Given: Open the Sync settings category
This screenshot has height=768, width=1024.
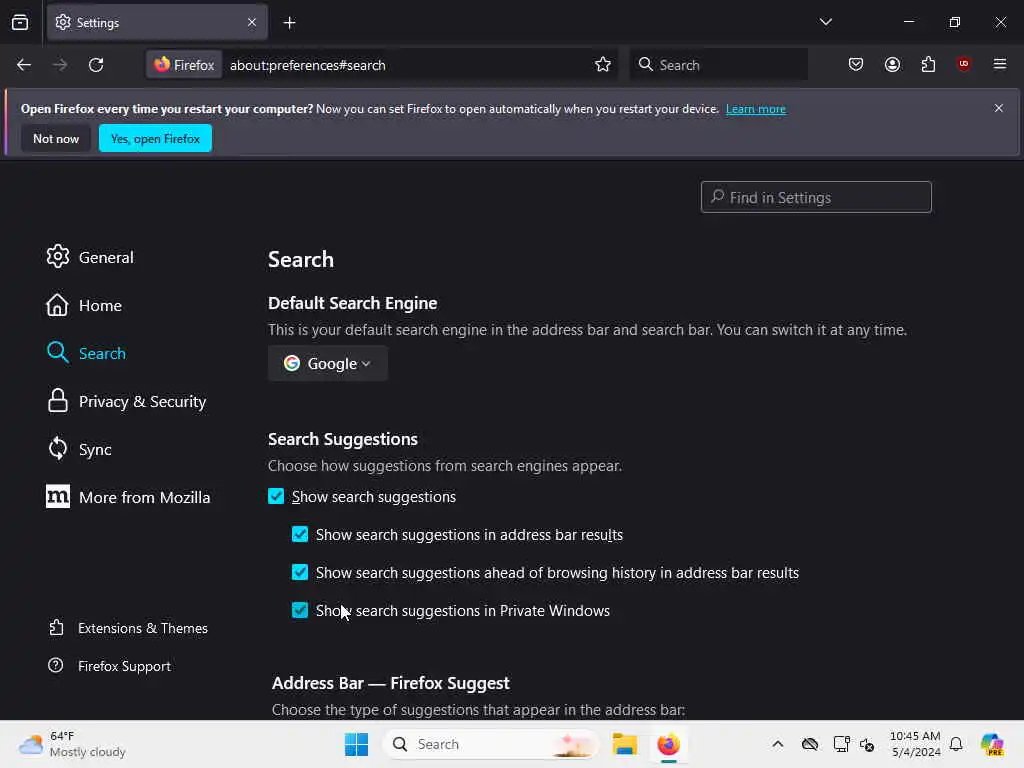Looking at the screenshot, I should point(78,449).
